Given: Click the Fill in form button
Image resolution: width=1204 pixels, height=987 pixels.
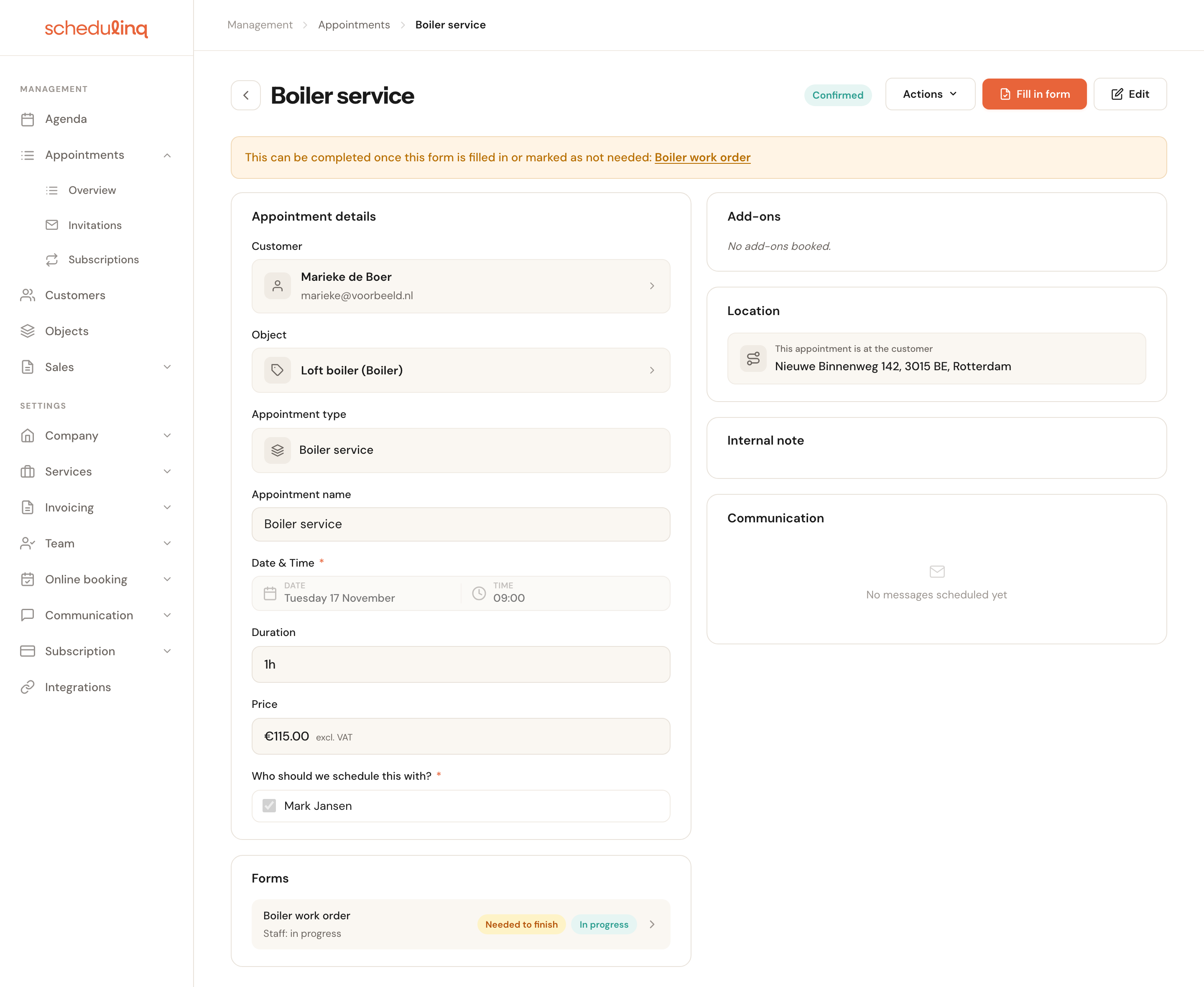Looking at the screenshot, I should coord(1034,94).
